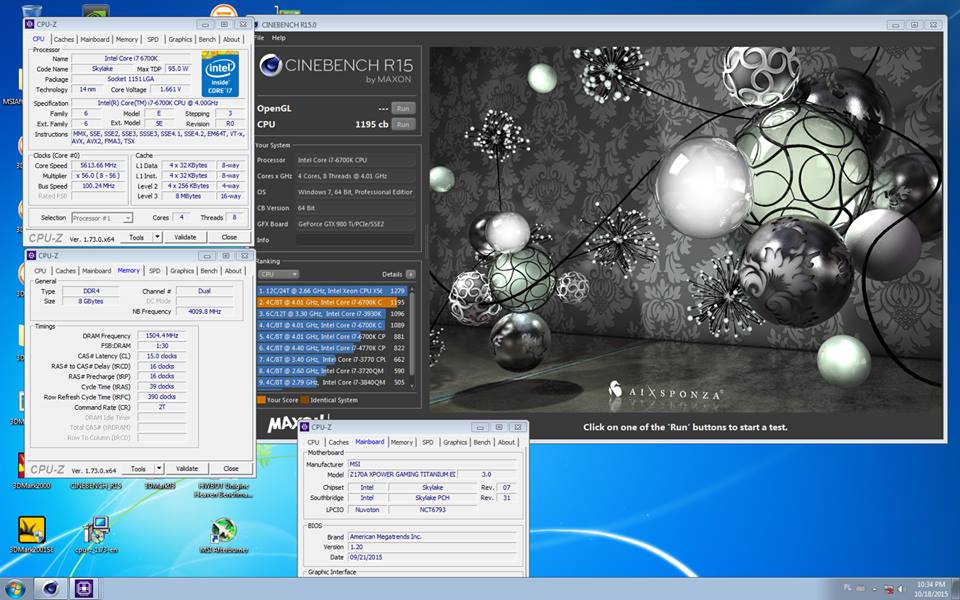This screenshot has height=600, width=960.
Task: Select the Cinebench taskbar icon
Action: pyautogui.click(x=50, y=589)
